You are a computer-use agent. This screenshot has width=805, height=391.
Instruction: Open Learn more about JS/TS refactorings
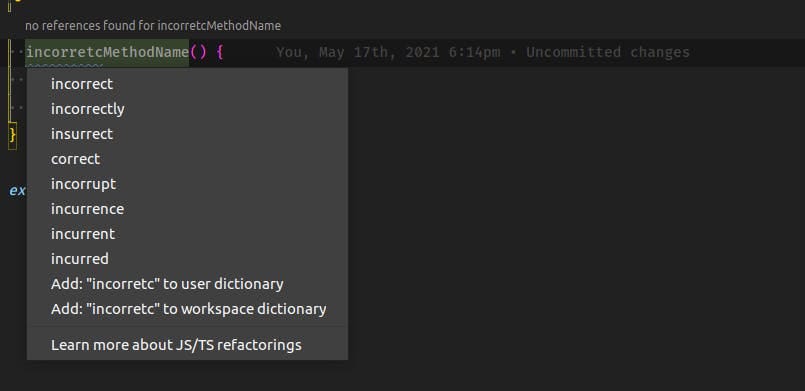[187, 345]
